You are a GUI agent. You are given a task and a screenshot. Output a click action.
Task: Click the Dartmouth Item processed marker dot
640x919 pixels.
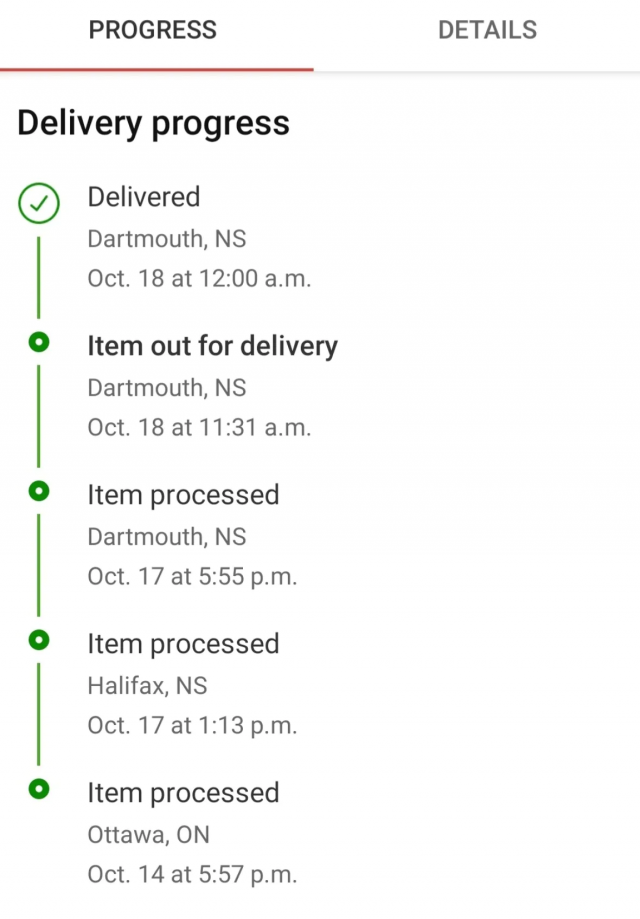coord(39,492)
